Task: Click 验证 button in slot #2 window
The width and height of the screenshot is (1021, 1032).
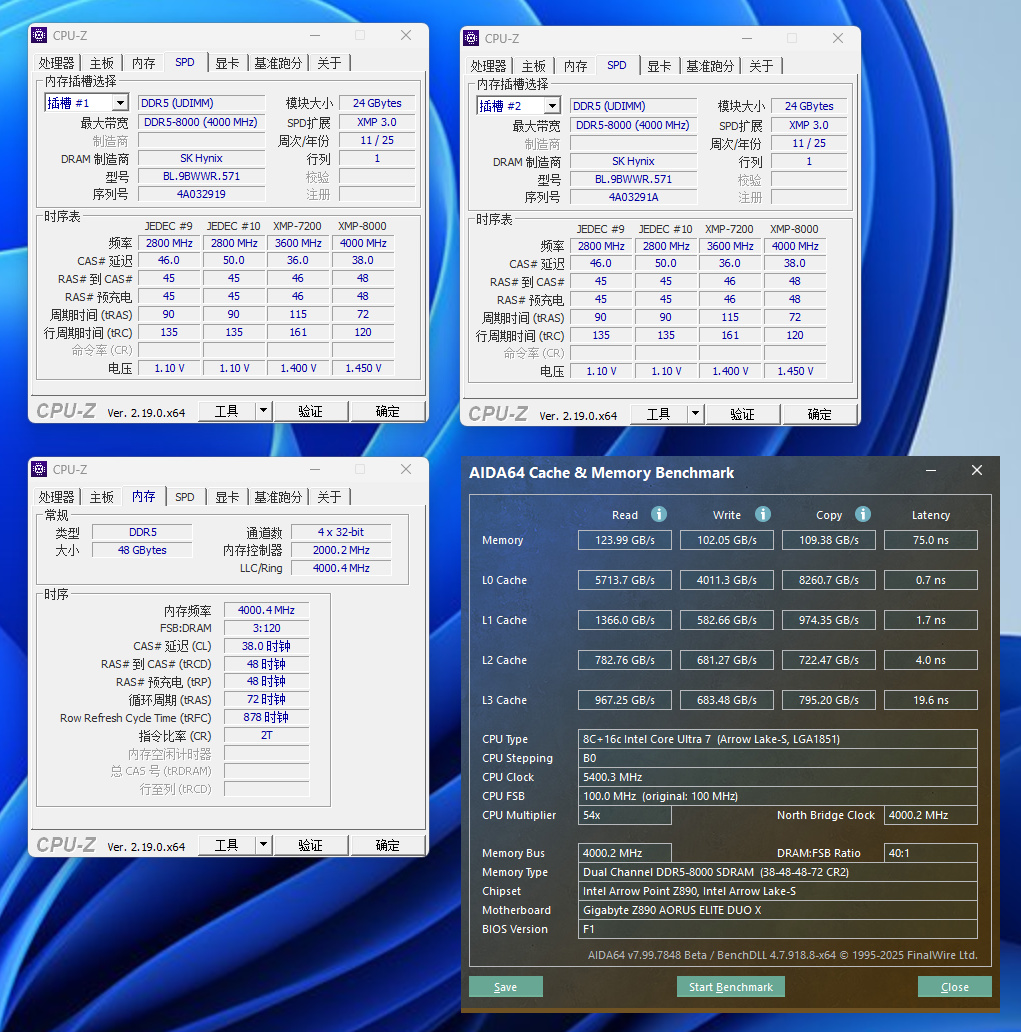Action: 742,414
